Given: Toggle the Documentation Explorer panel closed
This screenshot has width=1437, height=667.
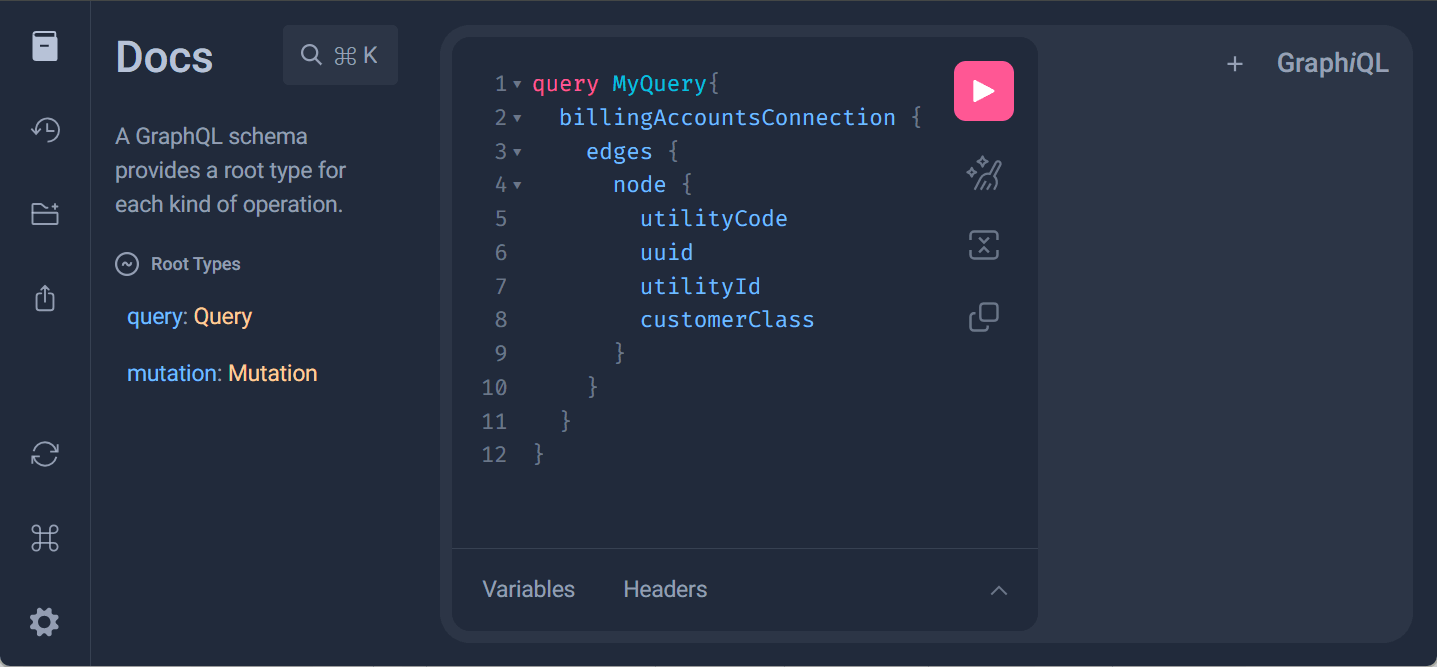Looking at the screenshot, I should click(44, 45).
